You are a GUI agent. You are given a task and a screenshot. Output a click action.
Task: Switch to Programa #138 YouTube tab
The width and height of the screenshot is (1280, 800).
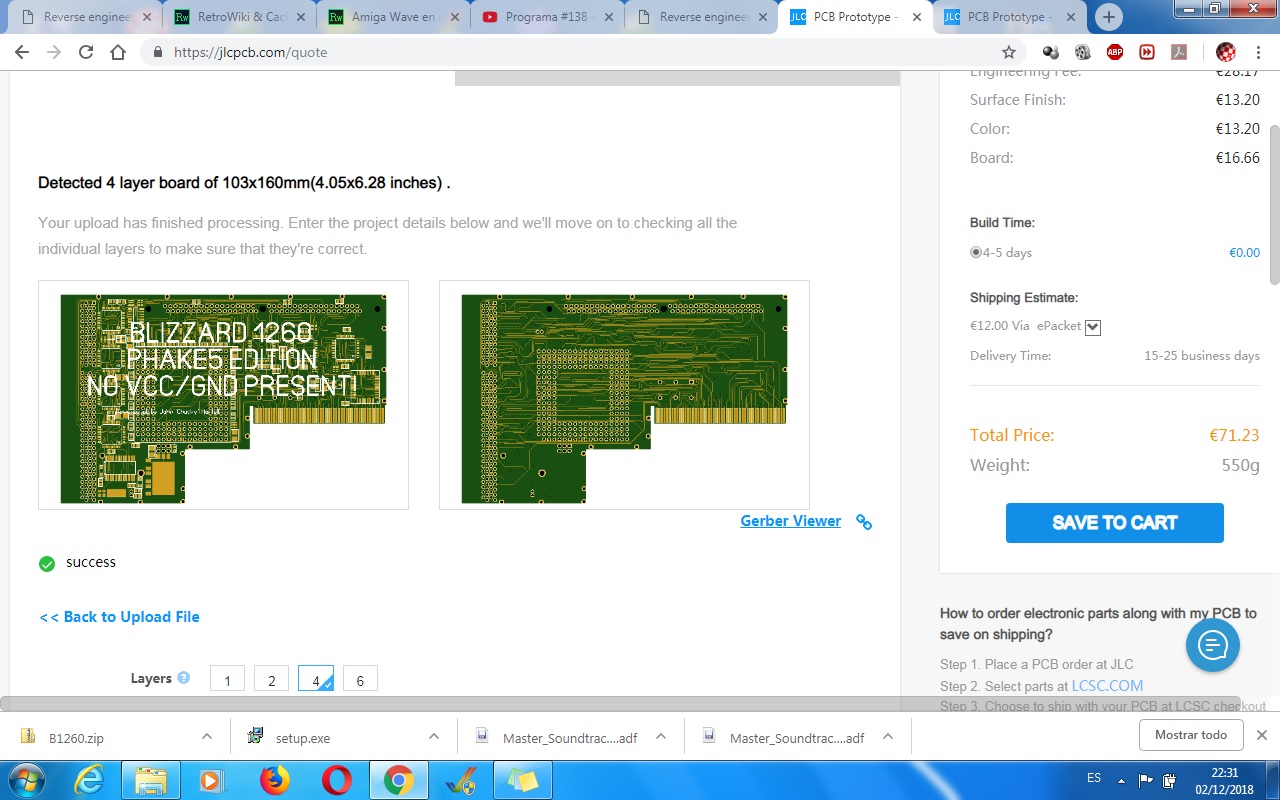coord(546,17)
